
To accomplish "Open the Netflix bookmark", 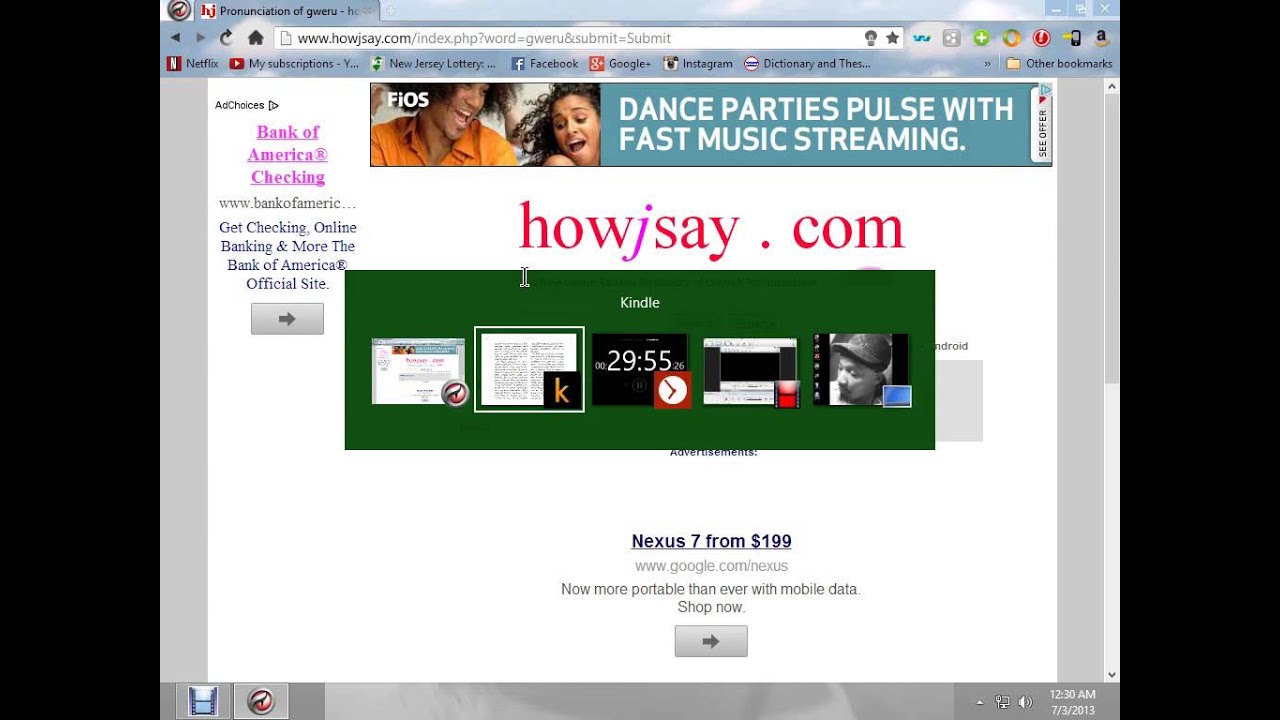I will [x=192, y=63].
